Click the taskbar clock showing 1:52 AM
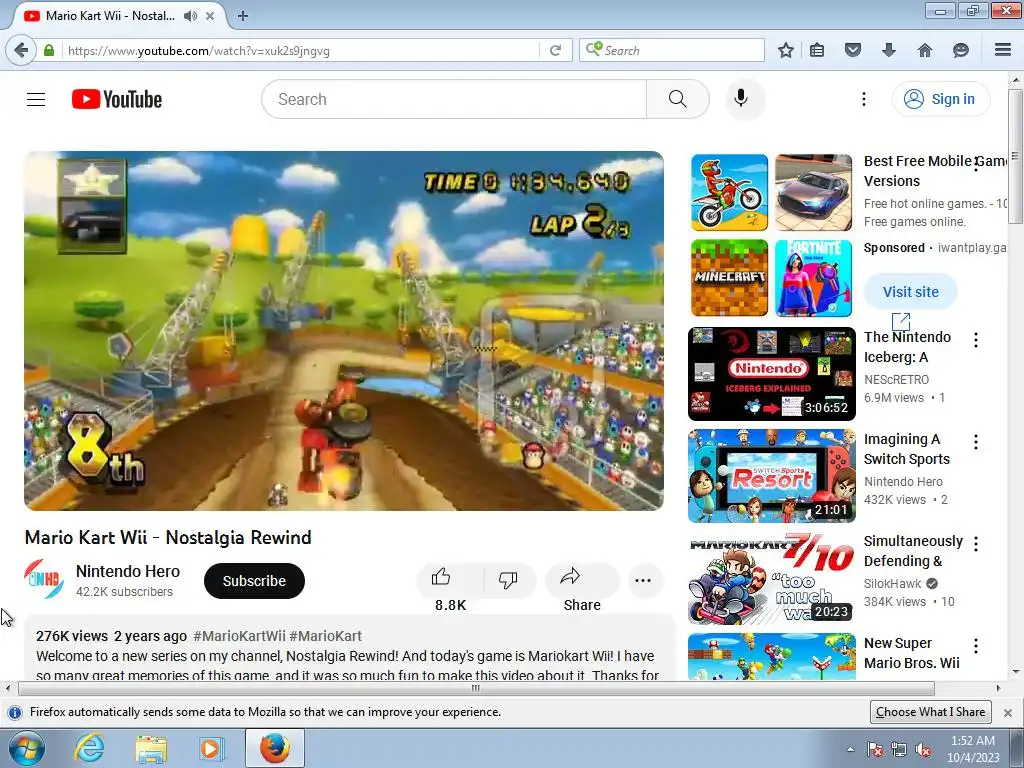 click(973, 748)
